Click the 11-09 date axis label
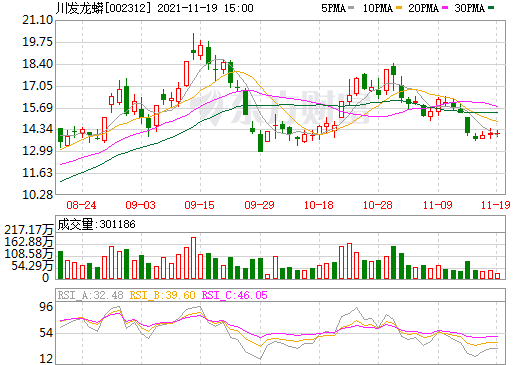The image size is (520, 365). 438,205
